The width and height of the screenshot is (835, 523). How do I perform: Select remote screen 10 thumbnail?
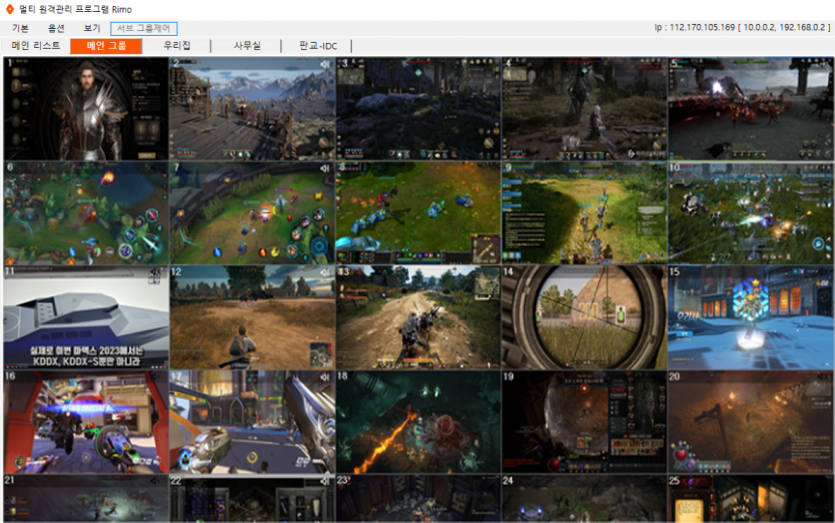point(751,213)
